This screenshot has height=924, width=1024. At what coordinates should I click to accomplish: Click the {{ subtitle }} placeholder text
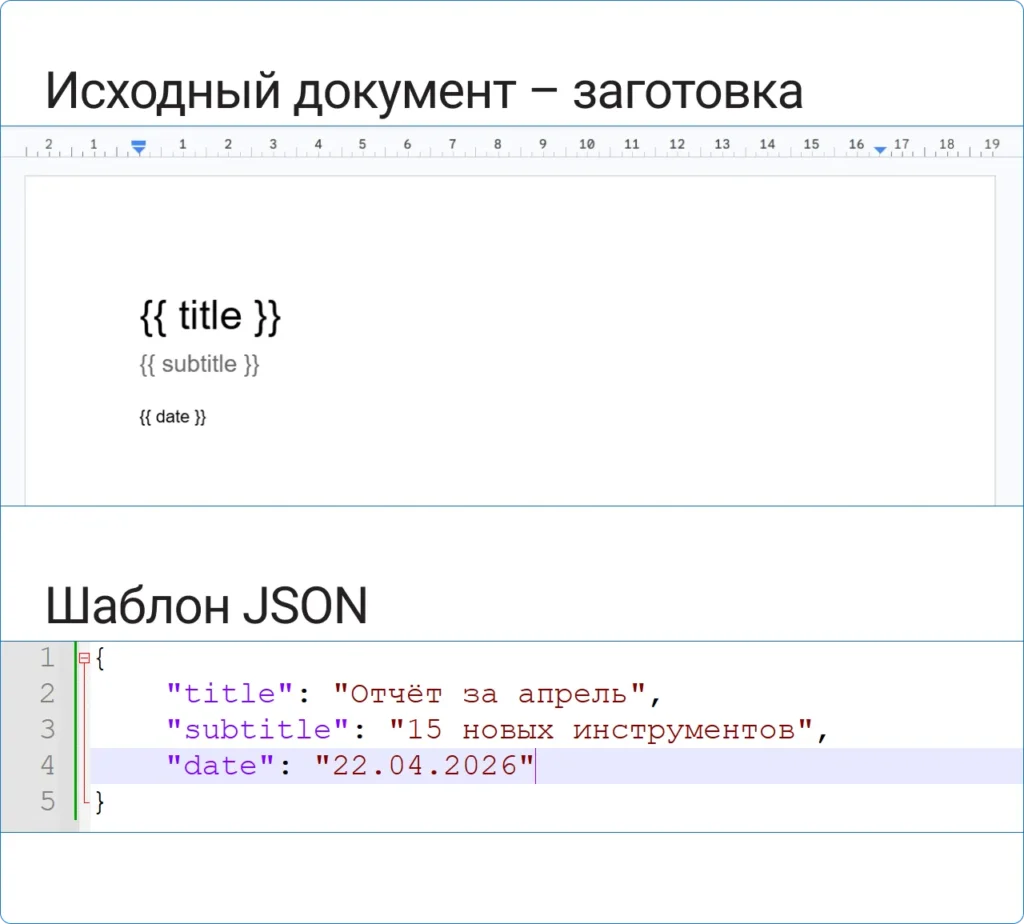pyautogui.click(x=199, y=364)
